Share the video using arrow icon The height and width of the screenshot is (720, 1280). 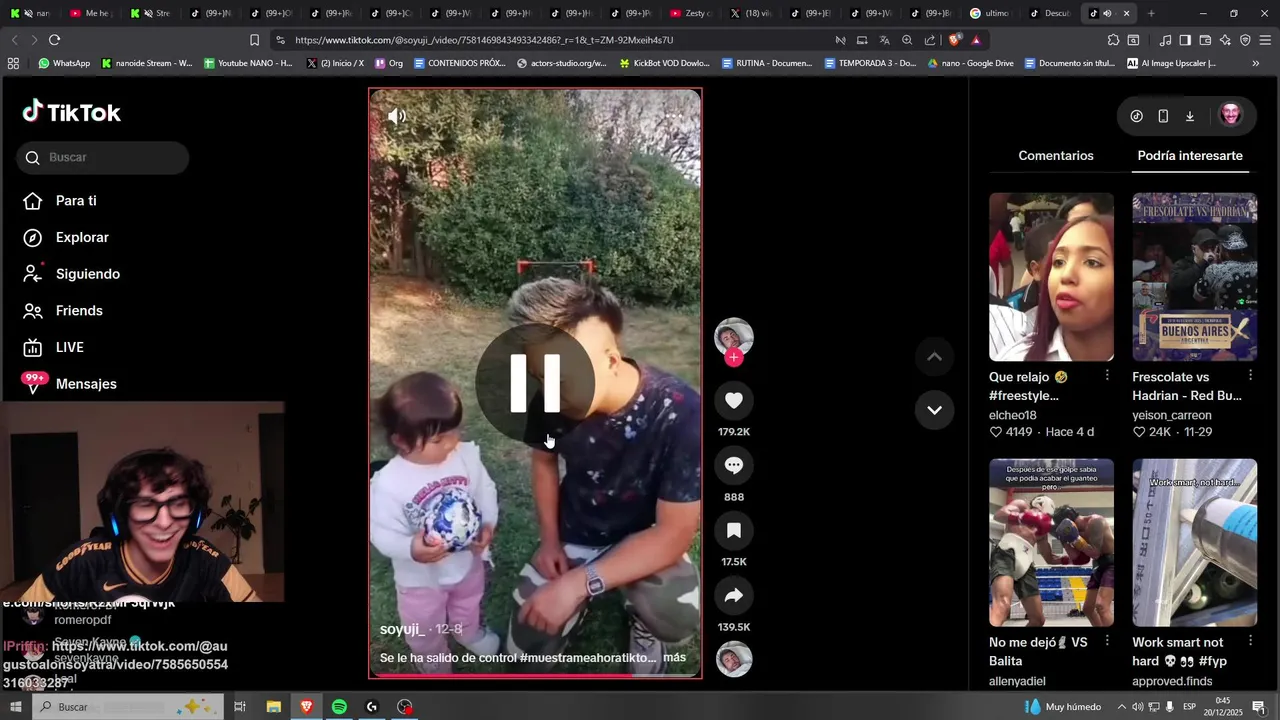pos(734,596)
